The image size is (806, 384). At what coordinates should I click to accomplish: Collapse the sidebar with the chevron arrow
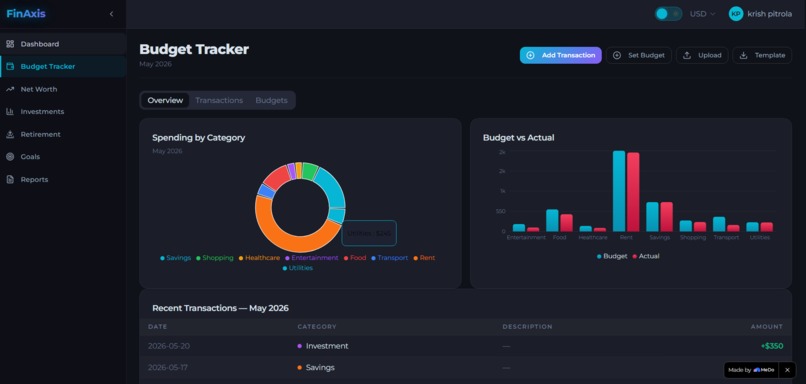coord(112,14)
